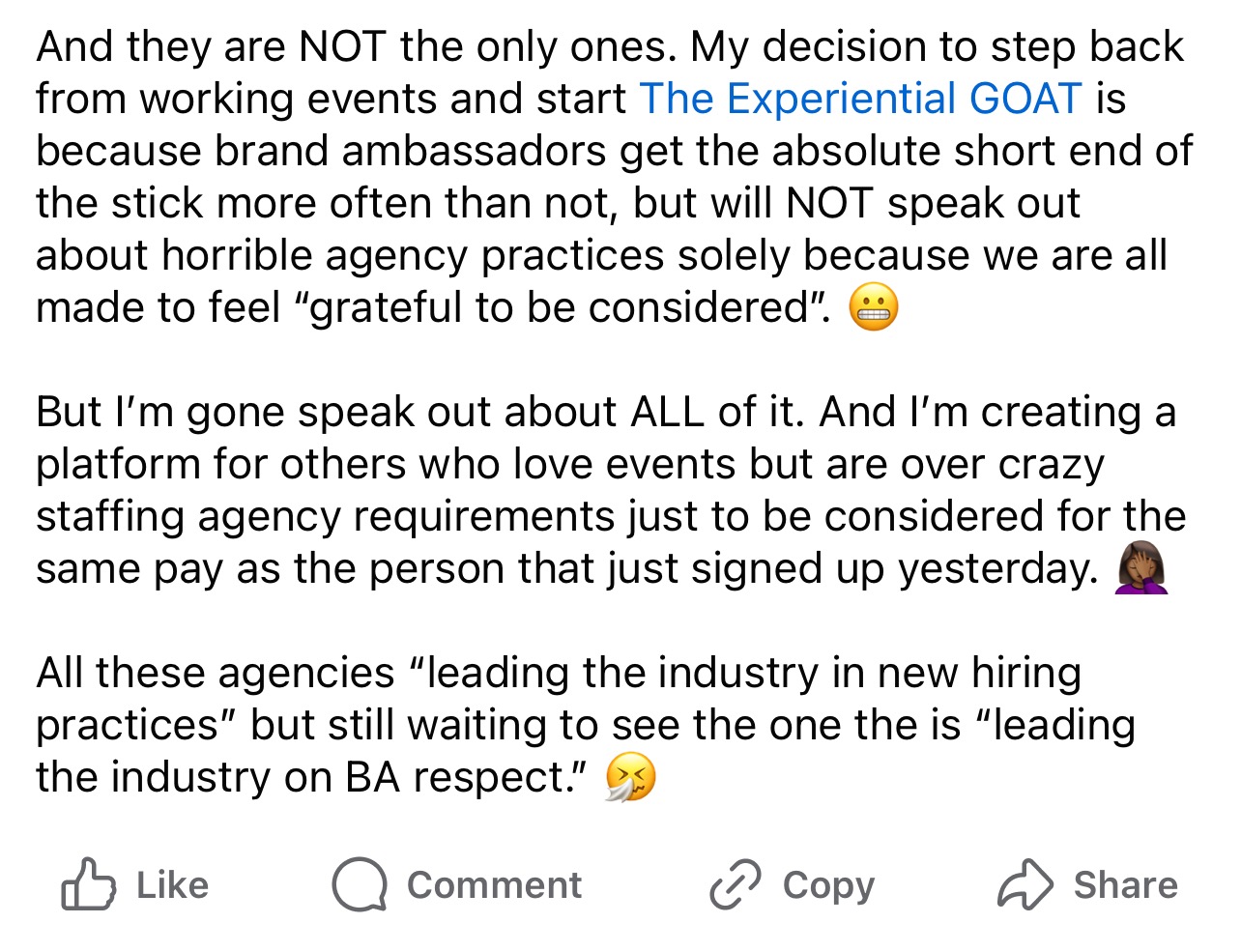The width and height of the screenshot is (1241, 952).
Task: Click the paragraph starting "All these agencies"
Action: click(580, 725)
